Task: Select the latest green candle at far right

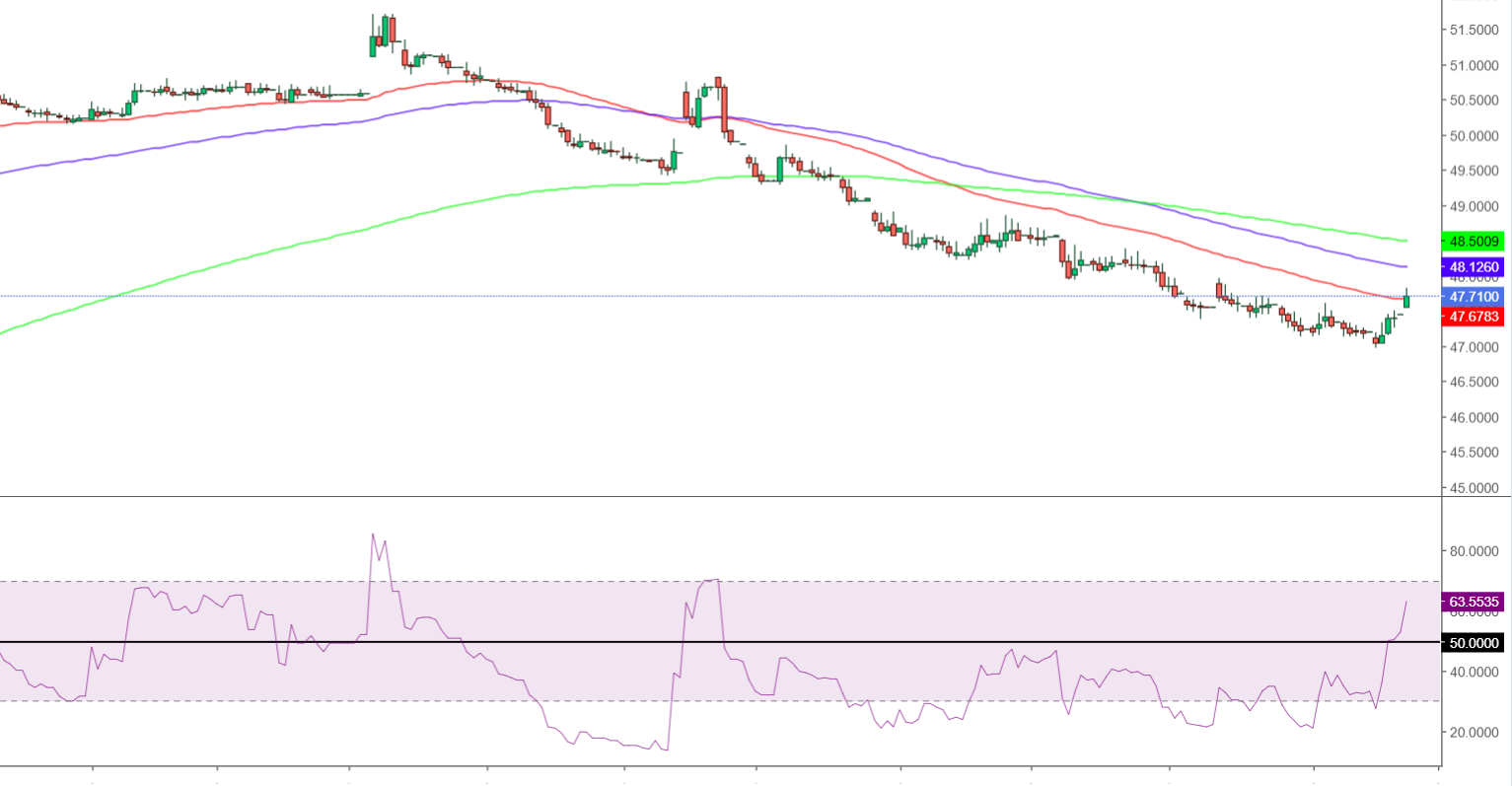Action: click(x=1406, y=300)
